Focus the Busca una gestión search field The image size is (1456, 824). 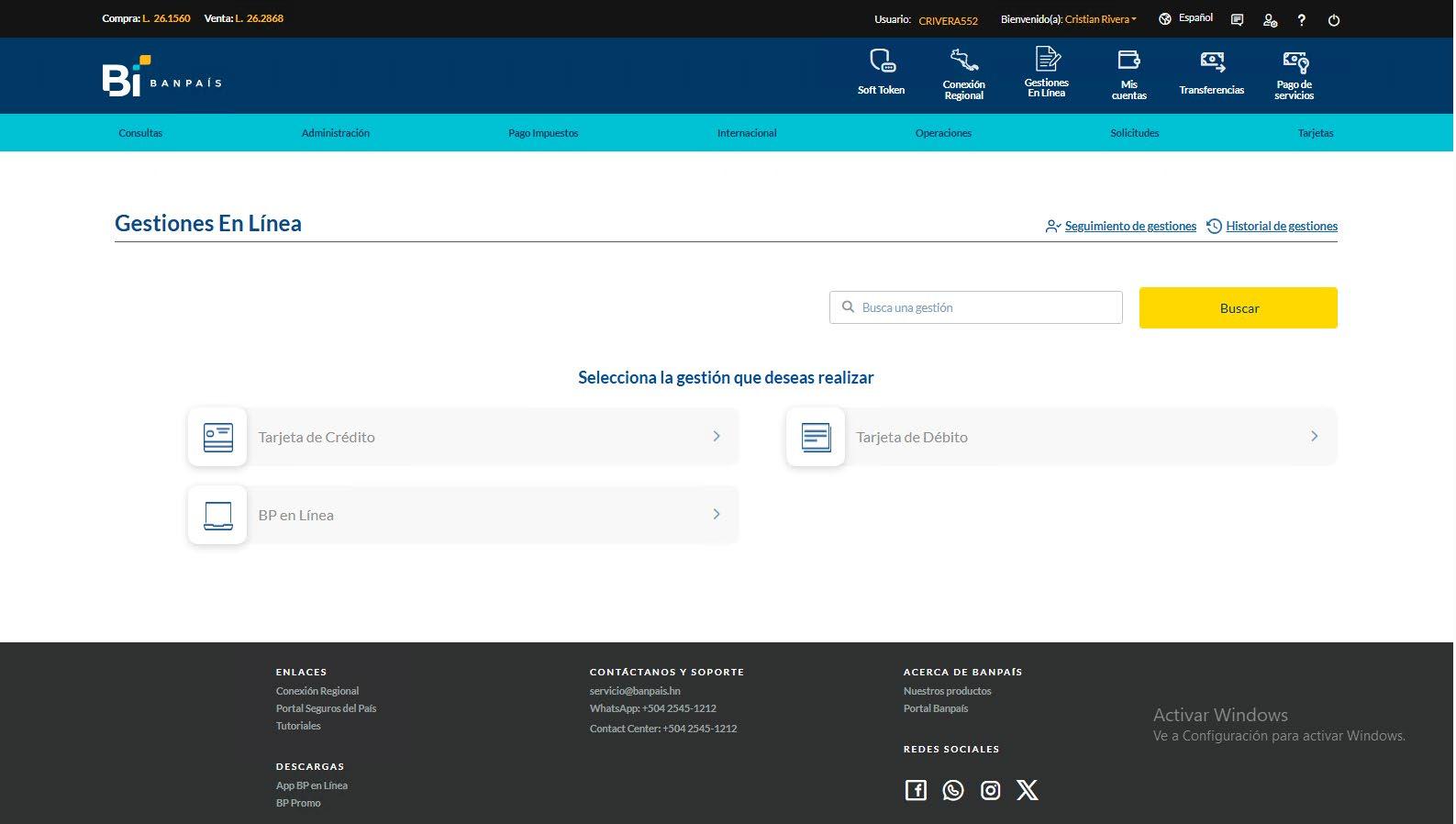(976, 307)
